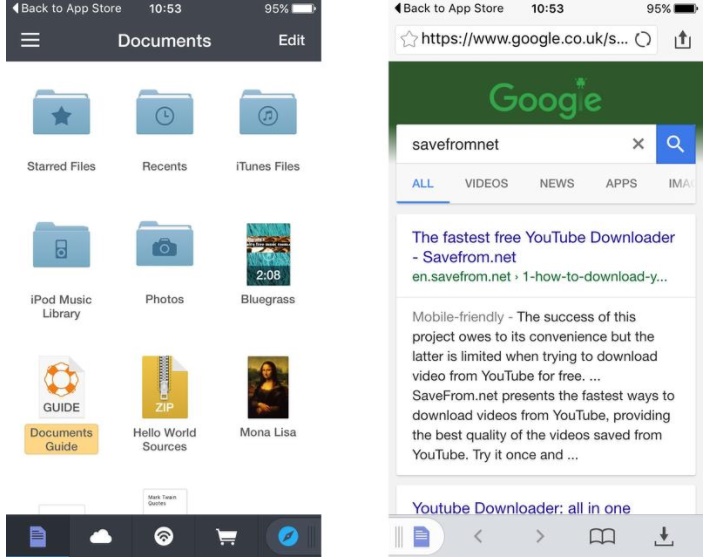Open the Hello World Sources ZIP file
This screenshot has height=559, width=709.
[x=165, y=387]
